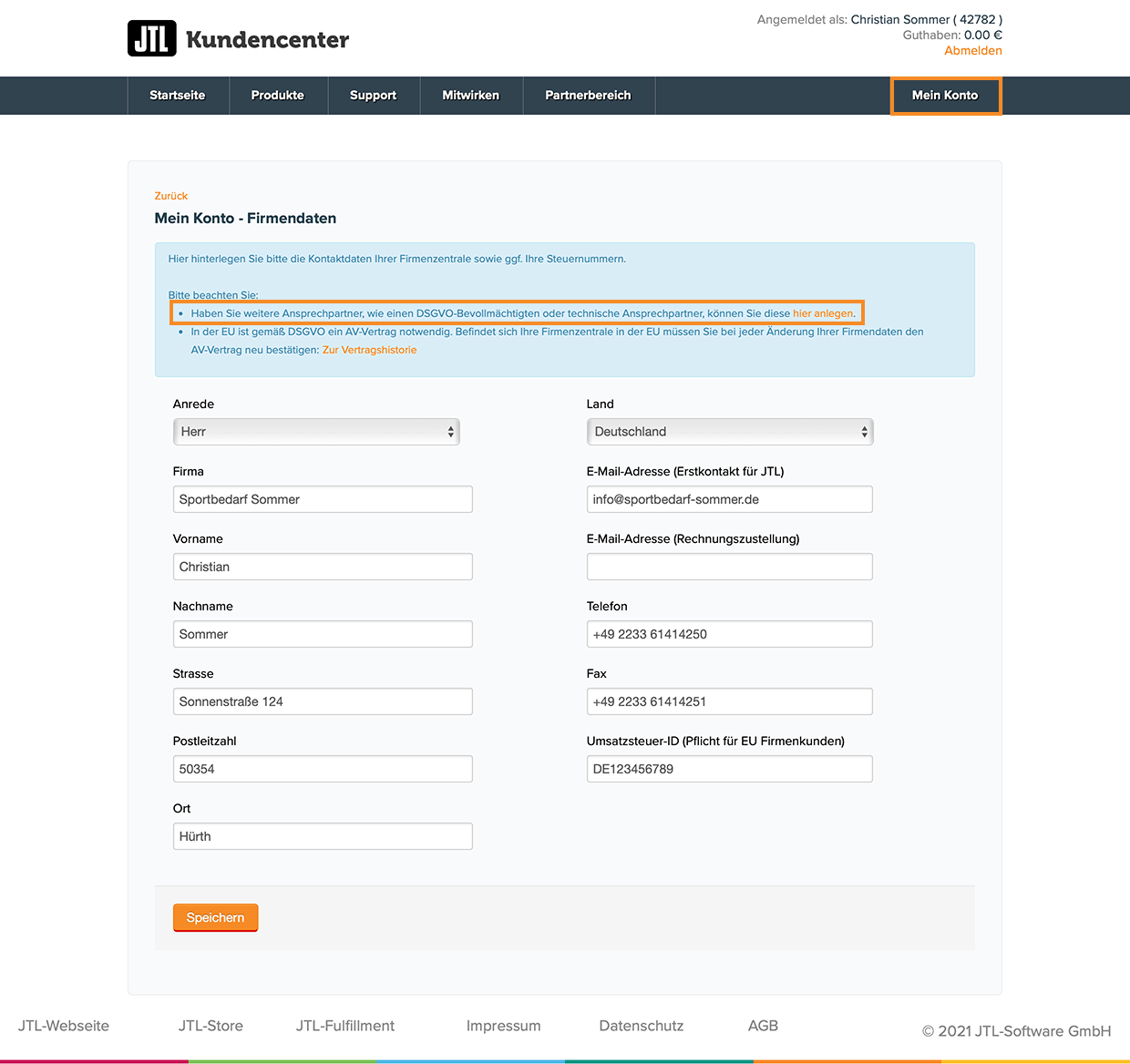The height and width of the screenshot is (1064, 1130).
Task: Click the JTL Kundencenter logo
Action: click(x=238, y=38)
